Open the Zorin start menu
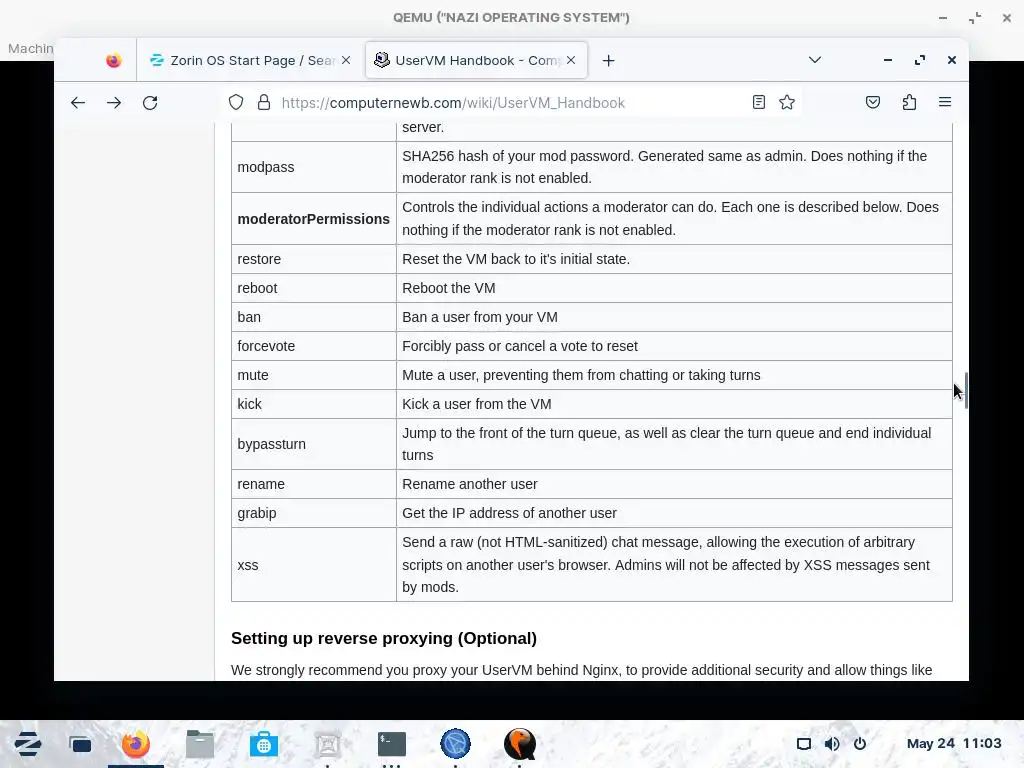 27,744
